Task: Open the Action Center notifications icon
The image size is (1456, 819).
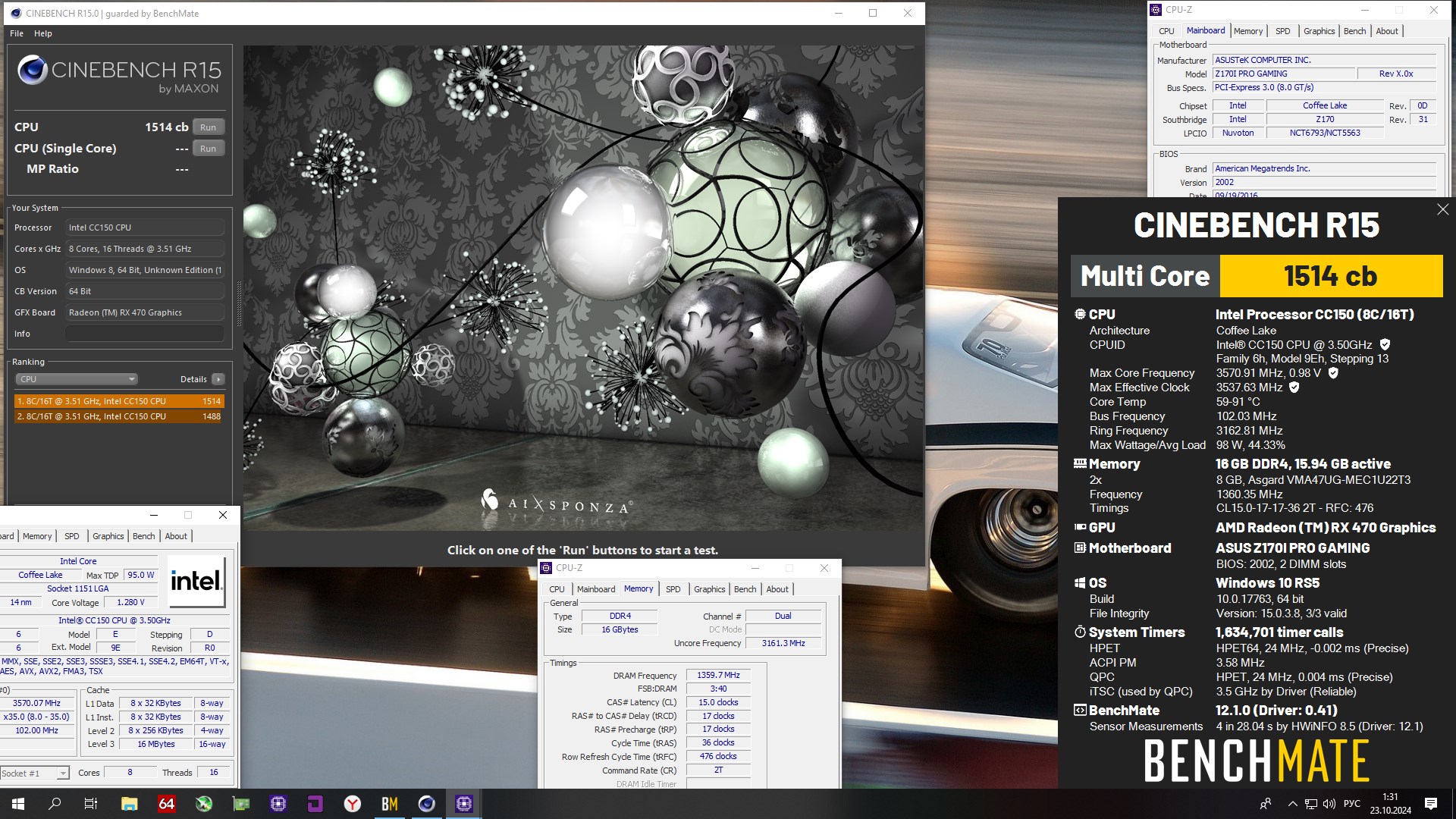Action: [1431, 804]
